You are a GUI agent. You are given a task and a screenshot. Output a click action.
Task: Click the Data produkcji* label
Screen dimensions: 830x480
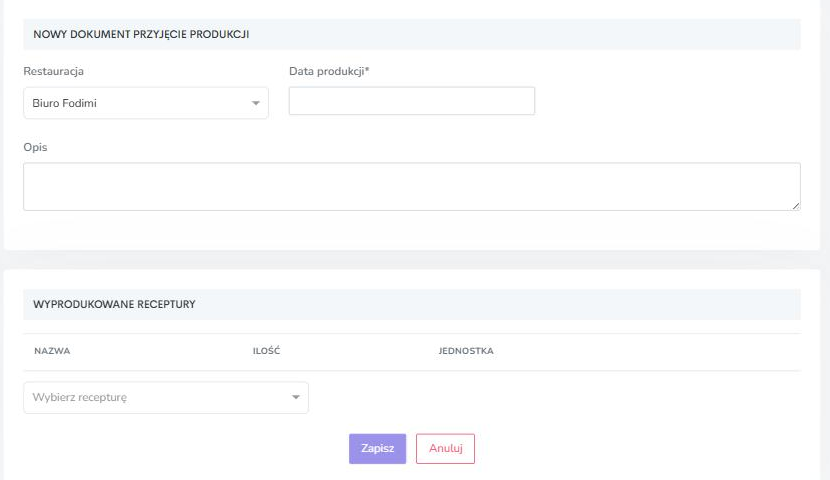tap(329, 71)
